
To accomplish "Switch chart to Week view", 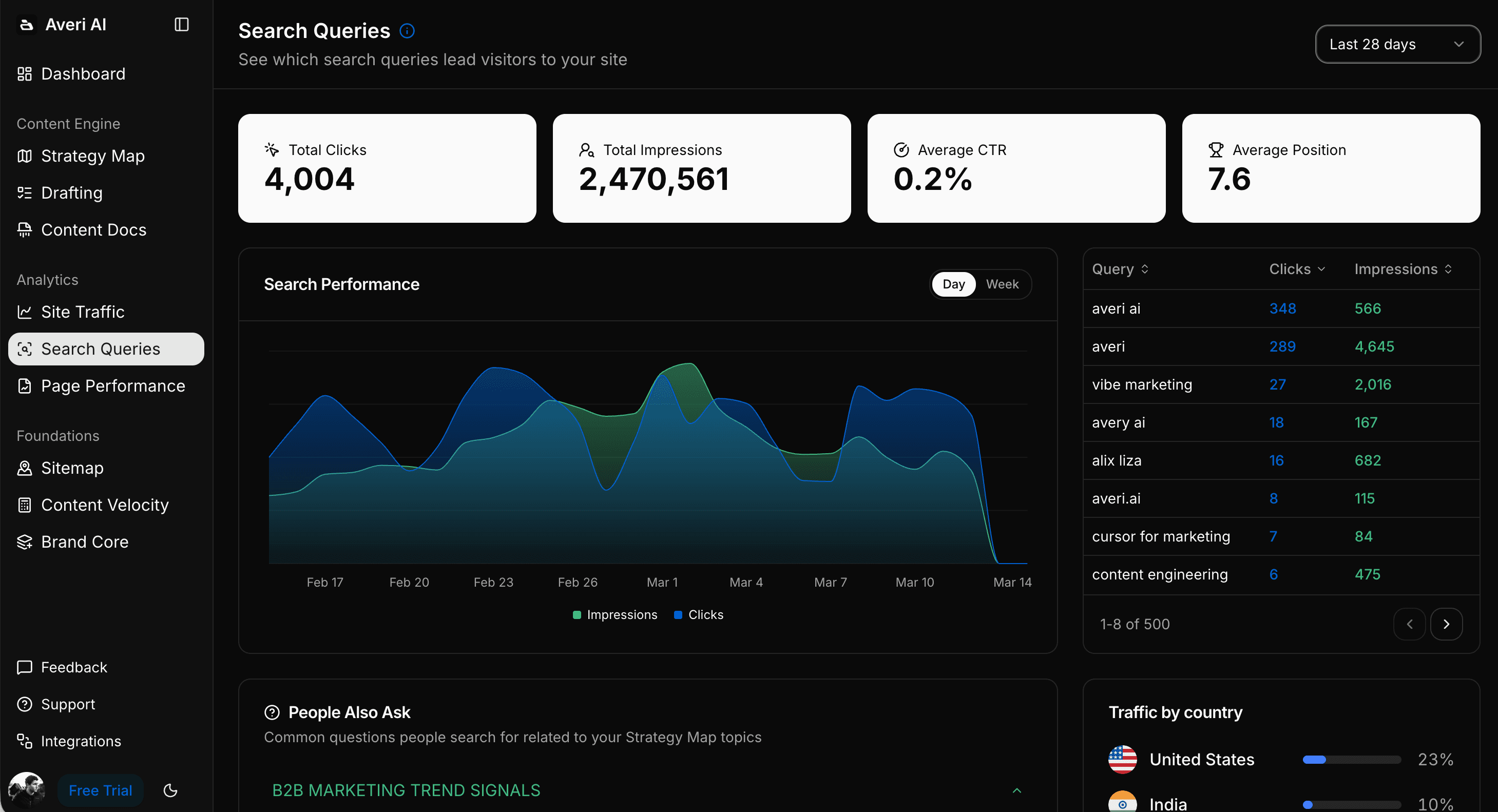I will click(1002, 284).
